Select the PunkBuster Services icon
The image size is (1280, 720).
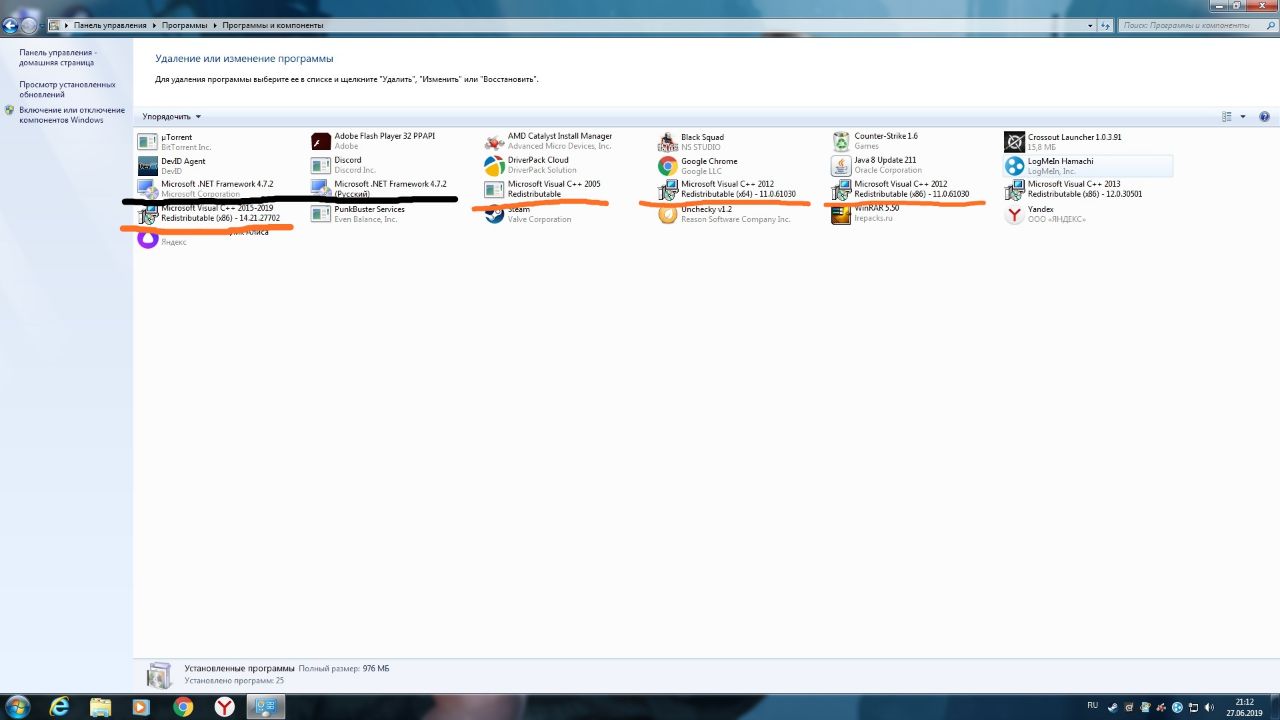(x=321, y=214)
